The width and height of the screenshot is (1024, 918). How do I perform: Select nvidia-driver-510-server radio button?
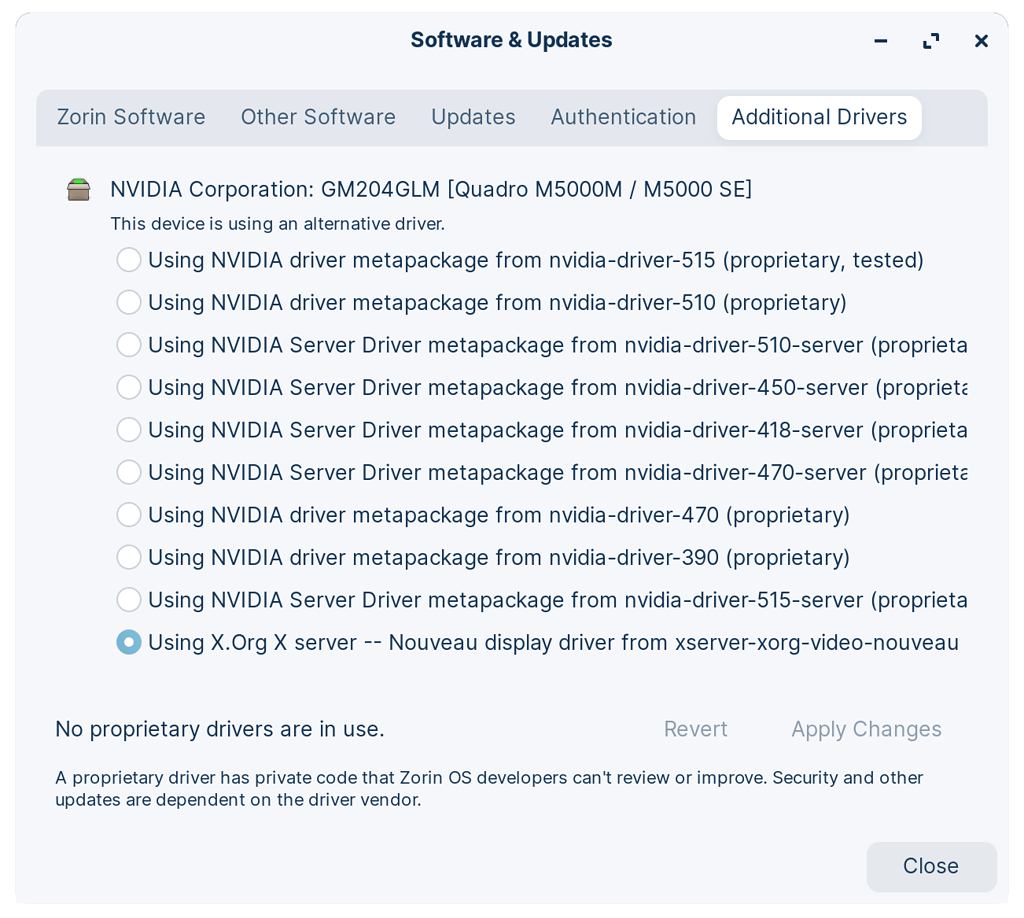tap(129, 345)
